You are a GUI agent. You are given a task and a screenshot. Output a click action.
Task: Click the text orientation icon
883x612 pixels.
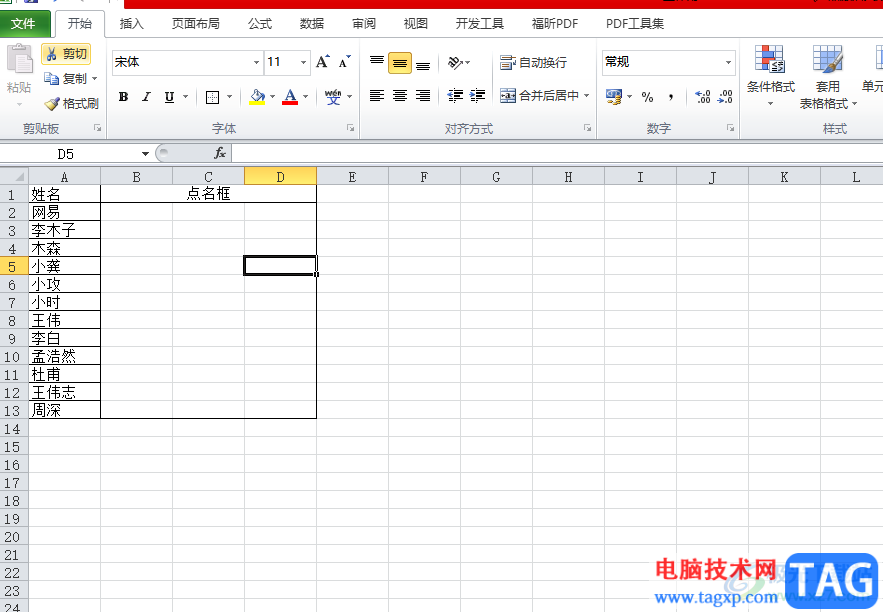[x=455, y=62]
